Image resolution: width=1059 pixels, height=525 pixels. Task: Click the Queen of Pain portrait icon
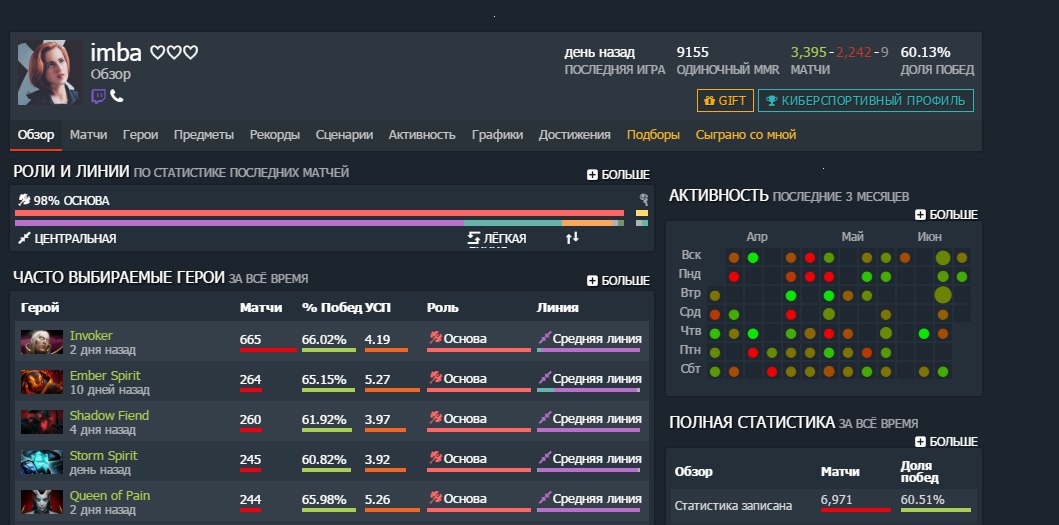tap(41, 502)
